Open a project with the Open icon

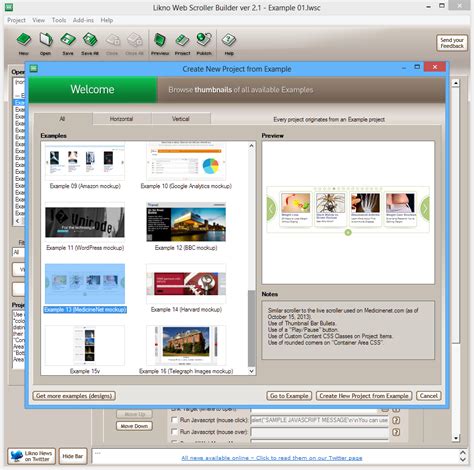[x=46, y=40]
